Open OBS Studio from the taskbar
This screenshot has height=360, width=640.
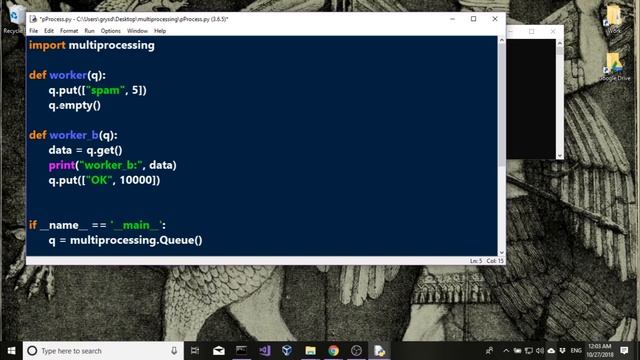(356, 351)
